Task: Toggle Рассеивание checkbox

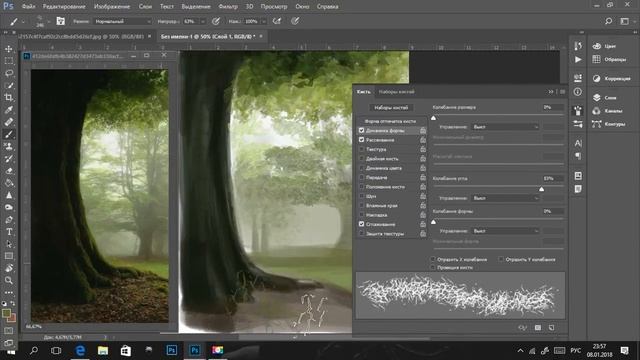Action: (362, 140)
